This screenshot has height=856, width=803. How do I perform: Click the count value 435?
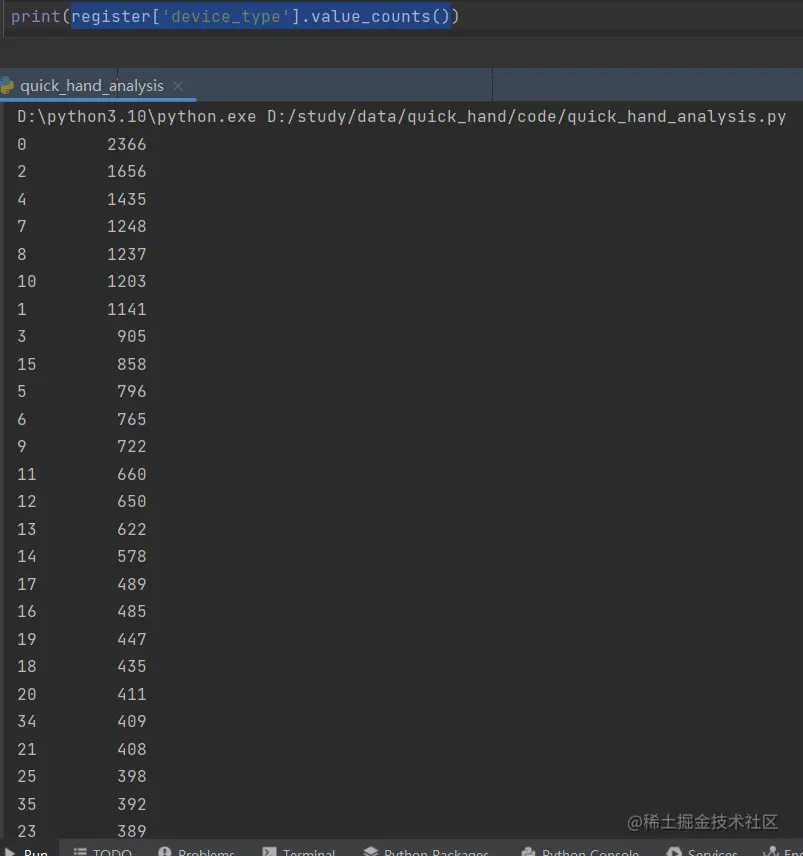point(132,667)
